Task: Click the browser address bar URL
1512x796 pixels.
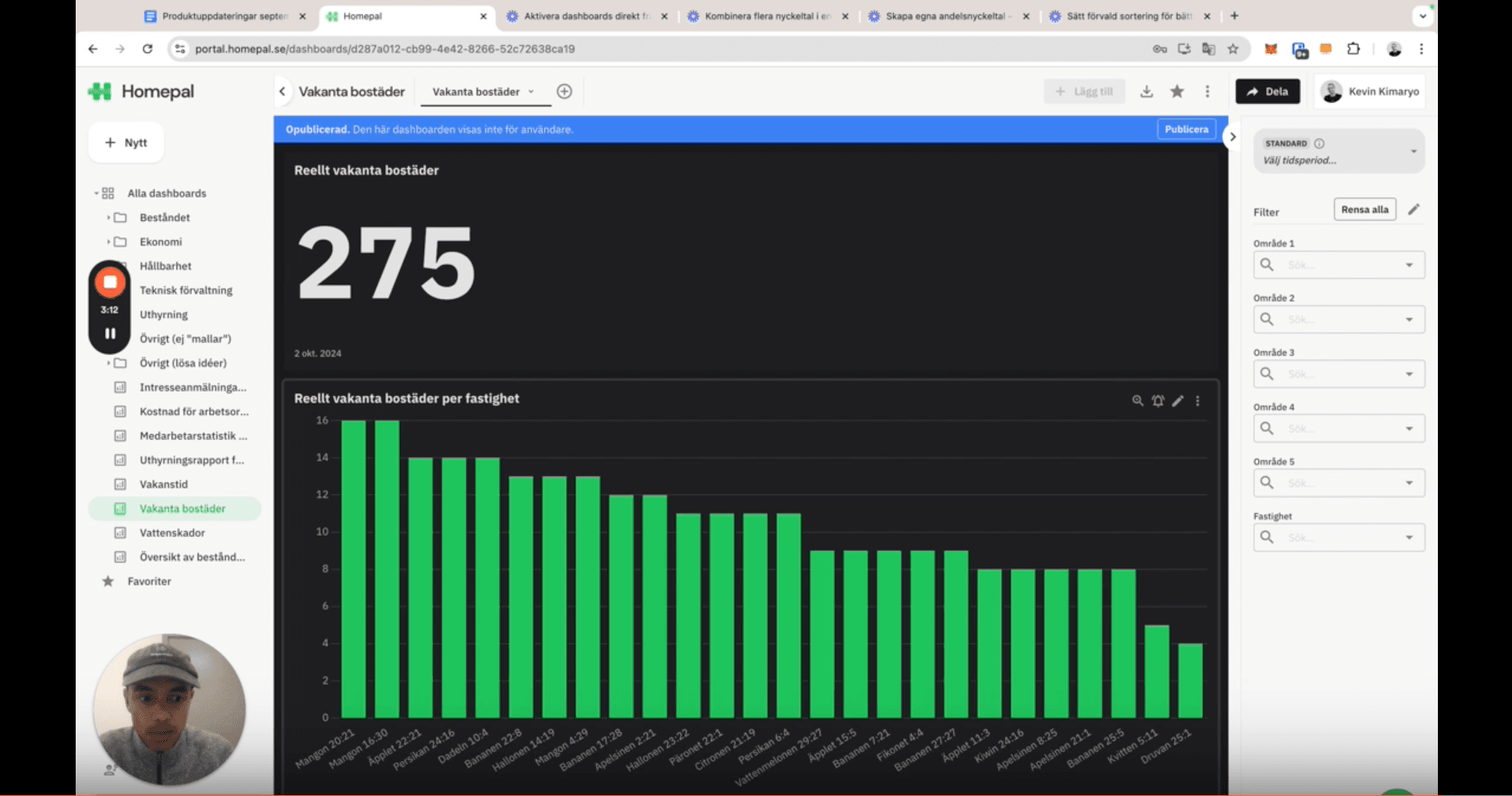Action: pos(385,49)
